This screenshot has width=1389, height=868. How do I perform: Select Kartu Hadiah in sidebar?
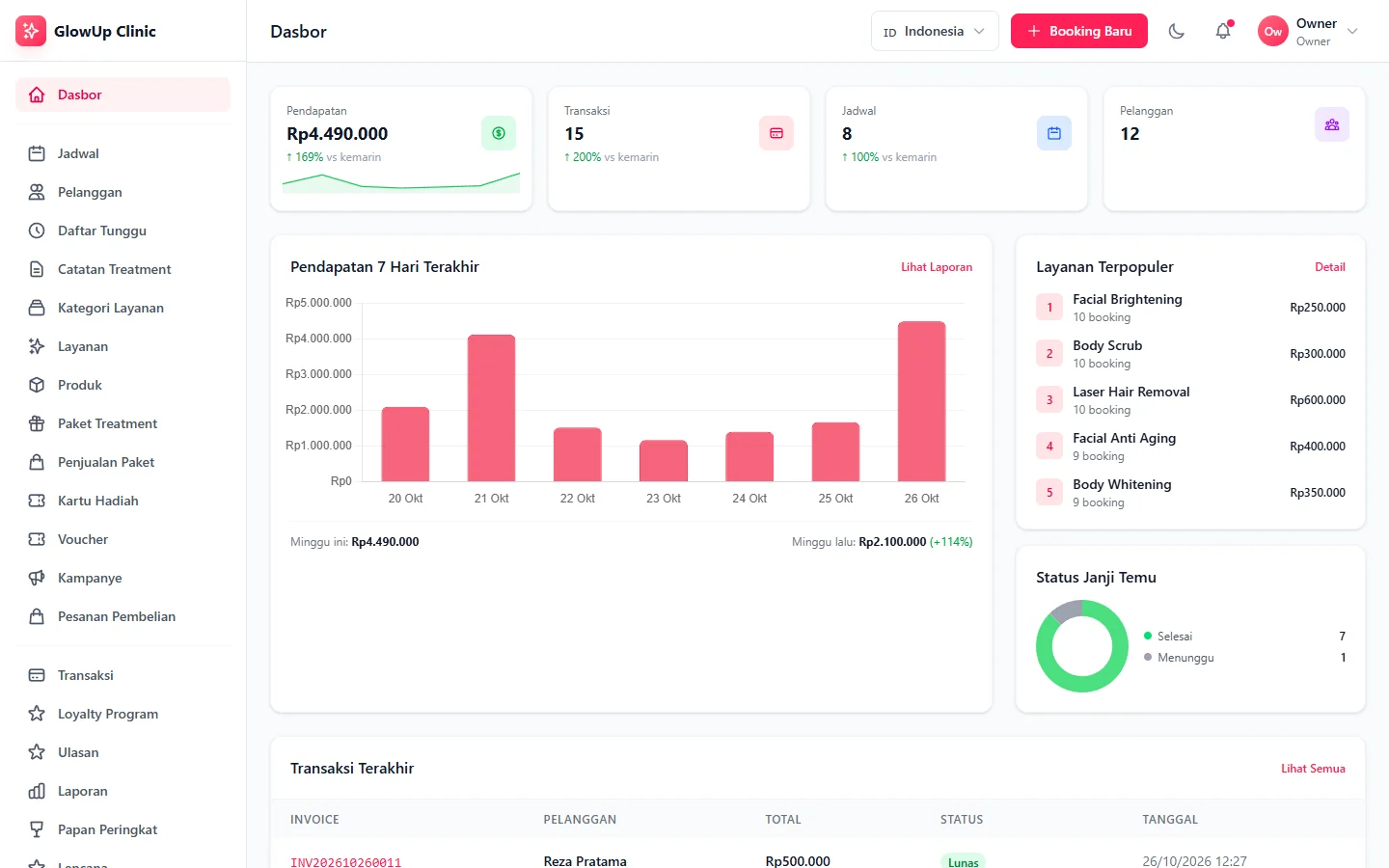pyautogui.click(x=123, y=501)
